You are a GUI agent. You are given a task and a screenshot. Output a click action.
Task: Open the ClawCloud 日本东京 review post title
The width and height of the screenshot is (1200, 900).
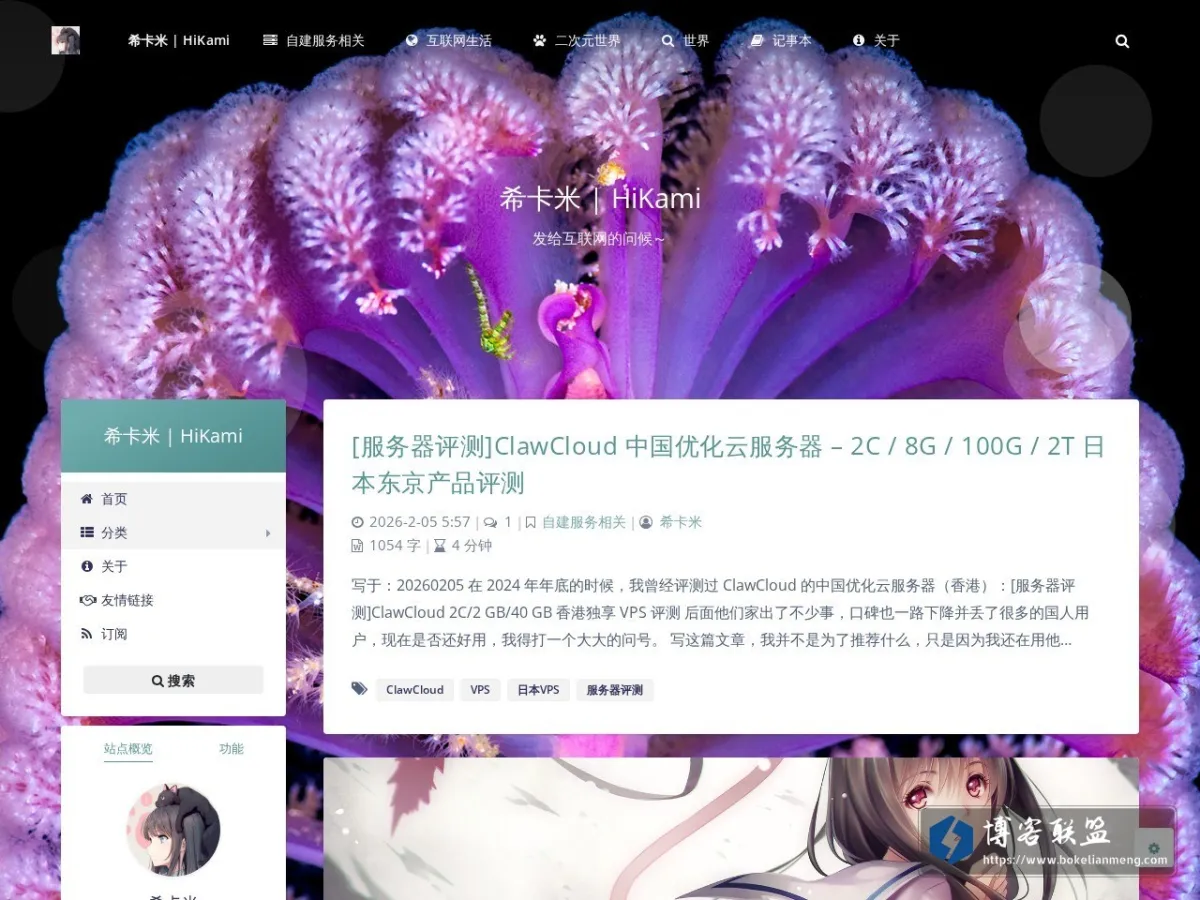pos(728,465)
